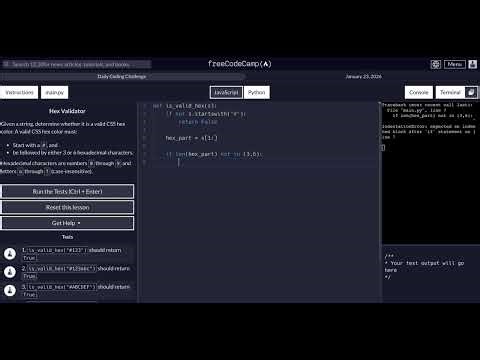This screenshot has width=480, height=360.
Task: Click the Hex Validator heading
Action: 67,111
